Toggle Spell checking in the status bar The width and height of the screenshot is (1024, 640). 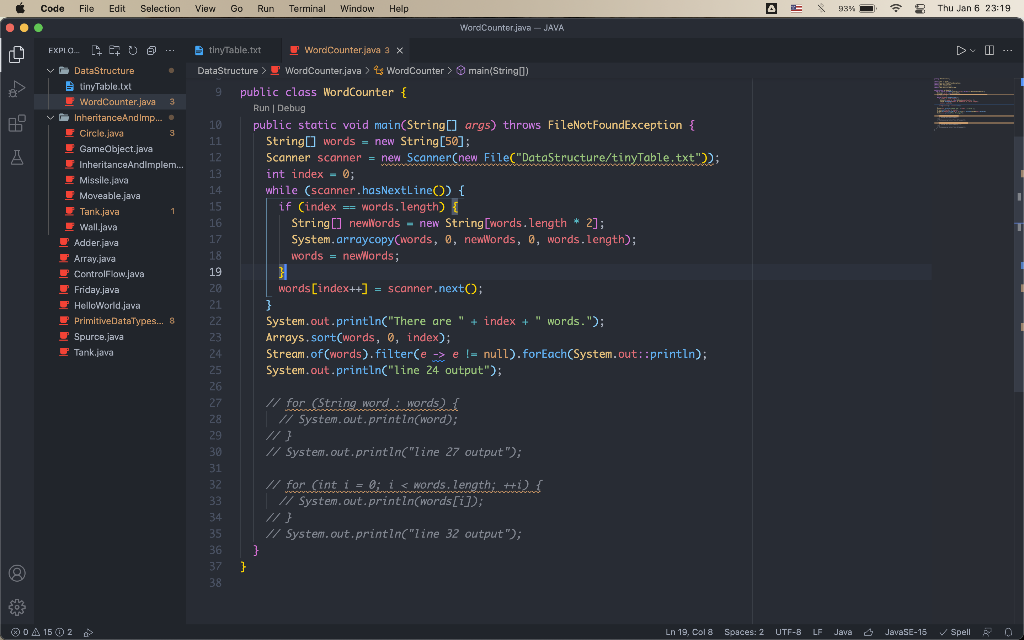[x=953, y=632]
